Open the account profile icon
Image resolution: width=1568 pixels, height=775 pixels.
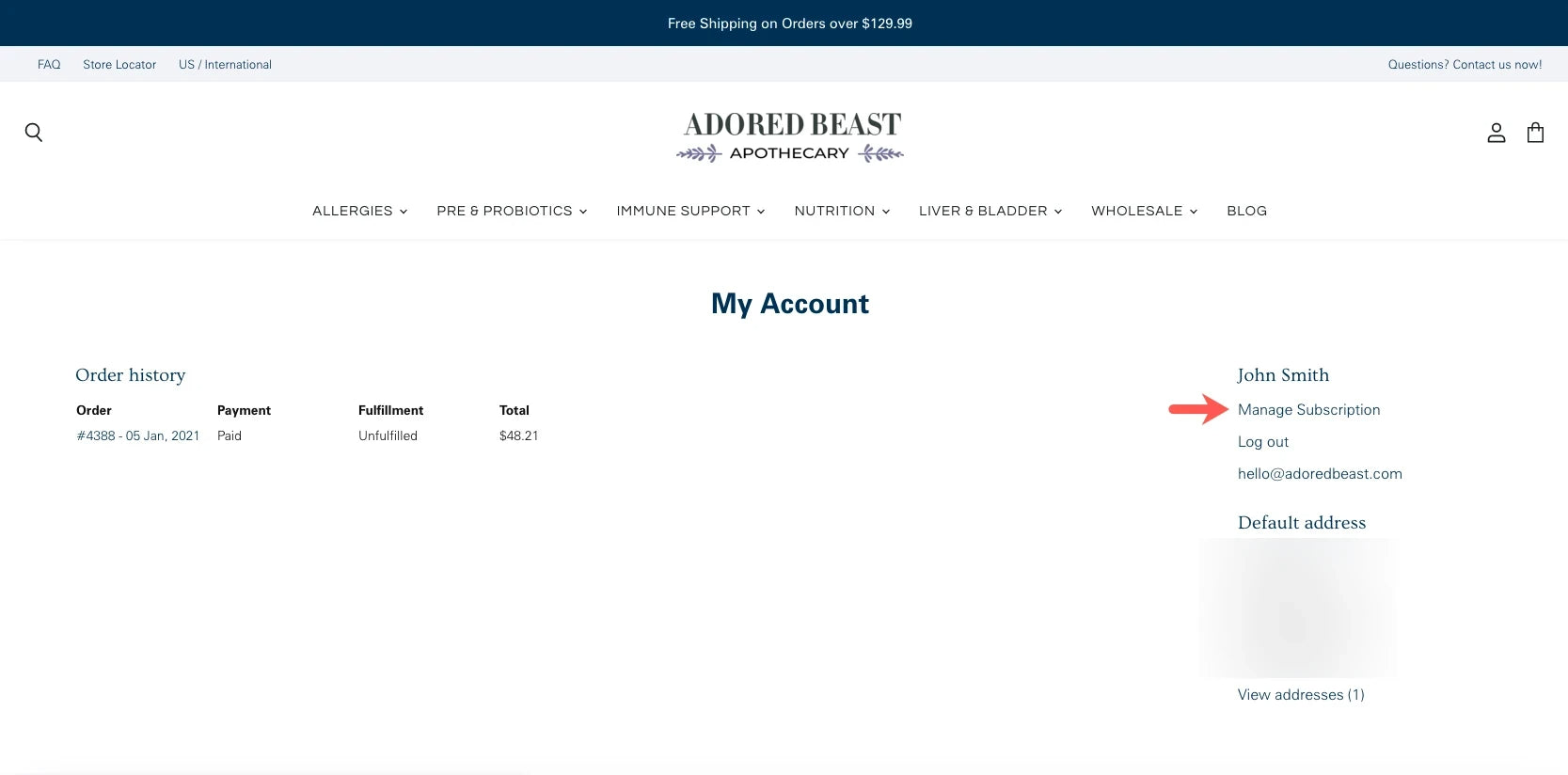coord(1497,133)
